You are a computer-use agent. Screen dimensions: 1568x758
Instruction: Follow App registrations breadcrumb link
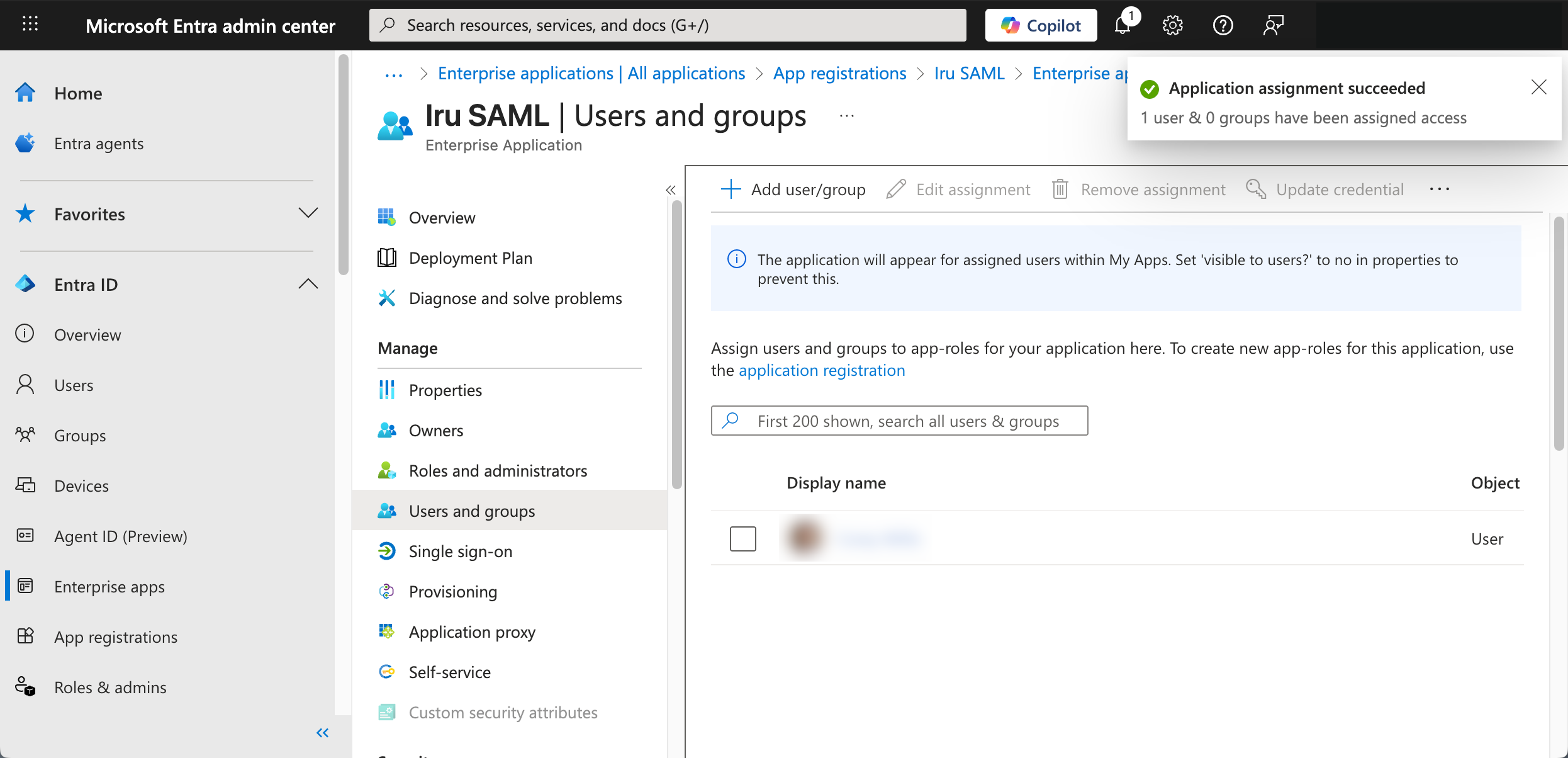point(839,74)
